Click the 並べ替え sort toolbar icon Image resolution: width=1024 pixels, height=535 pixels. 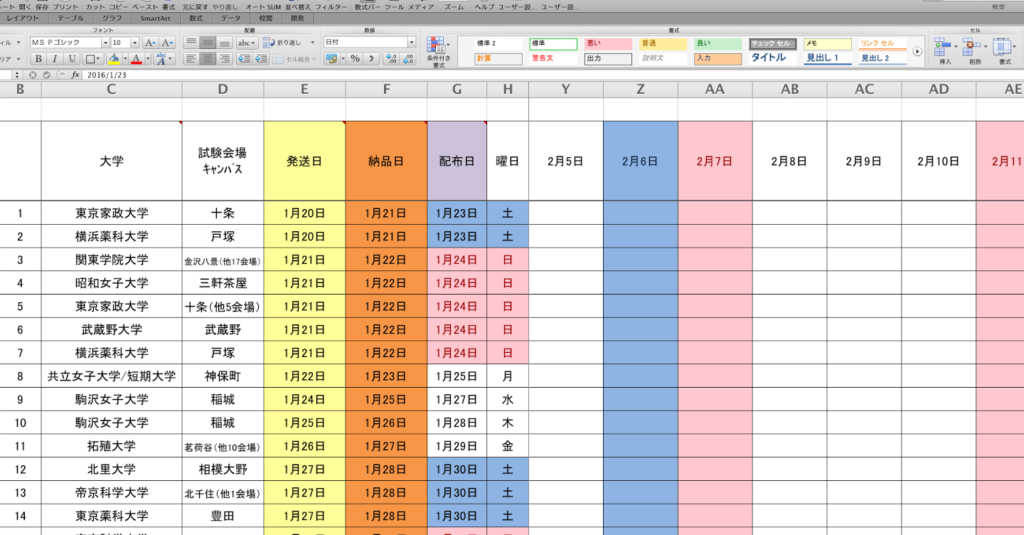[x=298, y=7]
